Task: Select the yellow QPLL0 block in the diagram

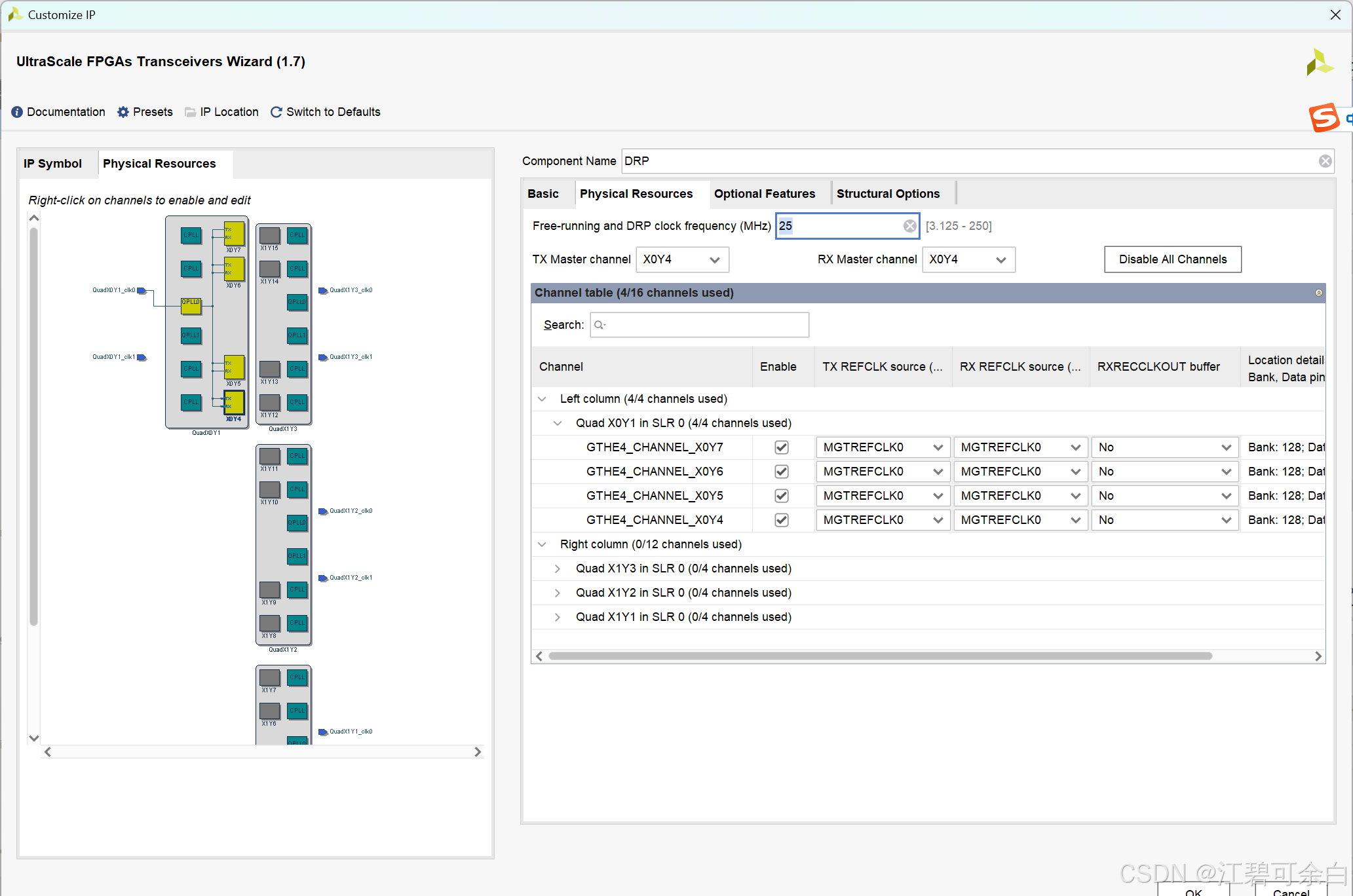Action: tap(191, 305)
